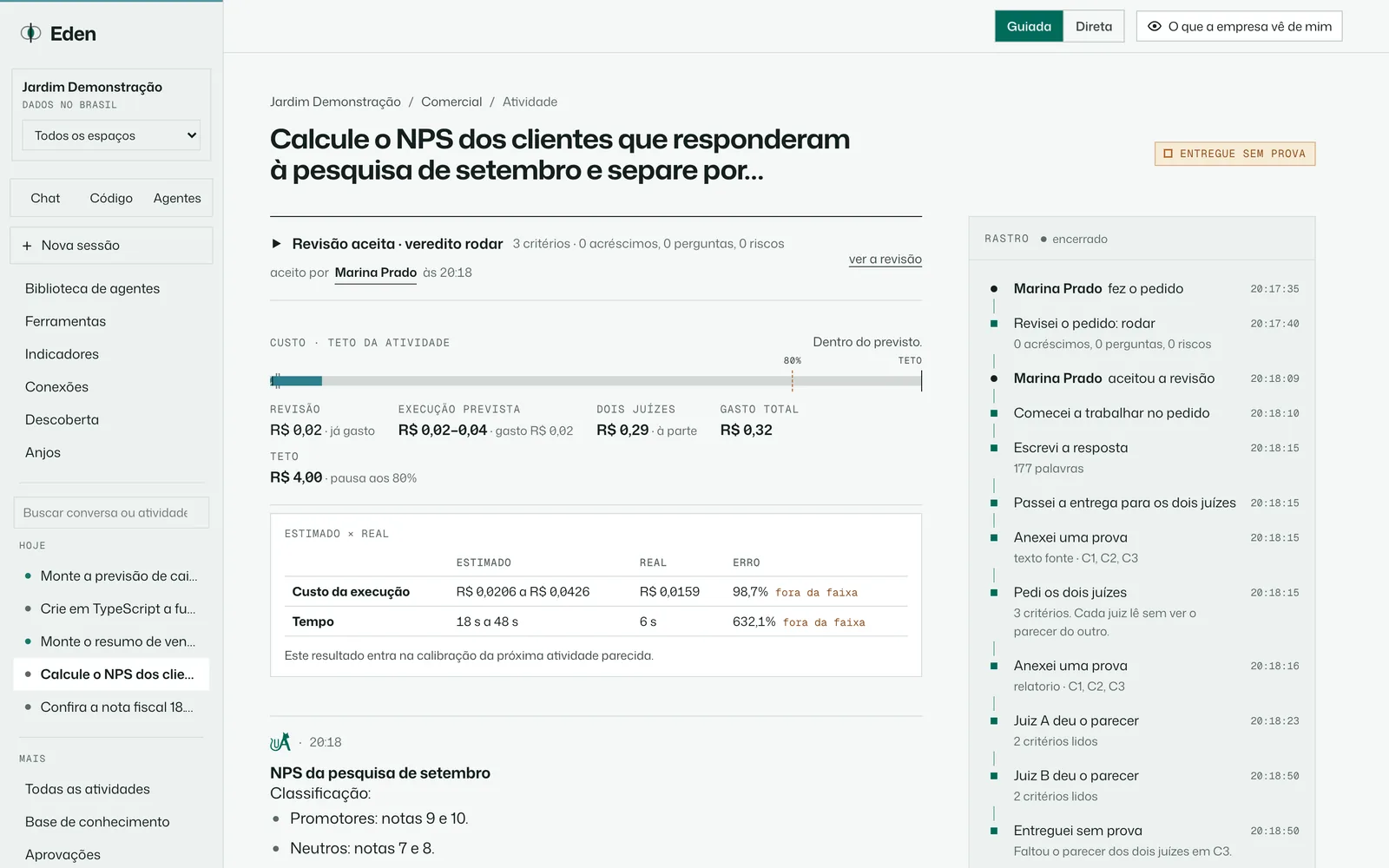Viewport: 1389px width, 868px height.
Task: Open Confira a nota fiscal 18... activity
Action: pos(111,707)
